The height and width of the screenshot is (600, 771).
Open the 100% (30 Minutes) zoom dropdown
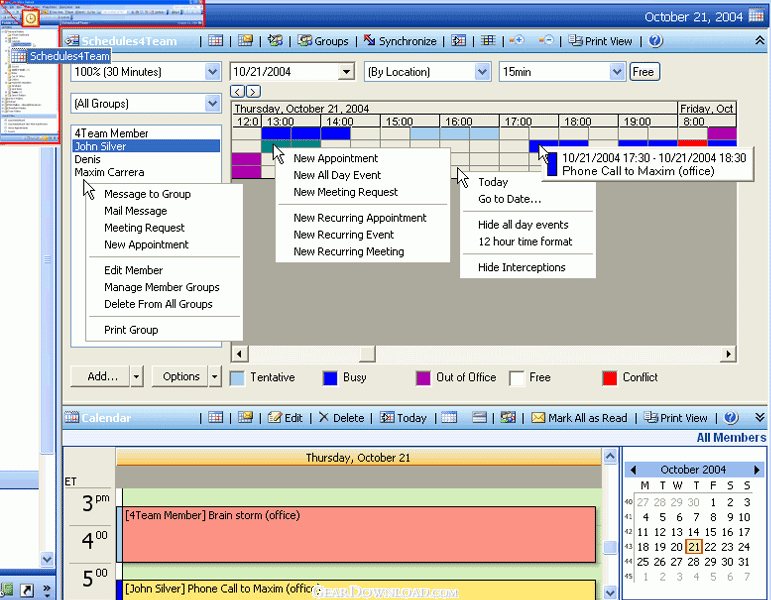point(212,72)
